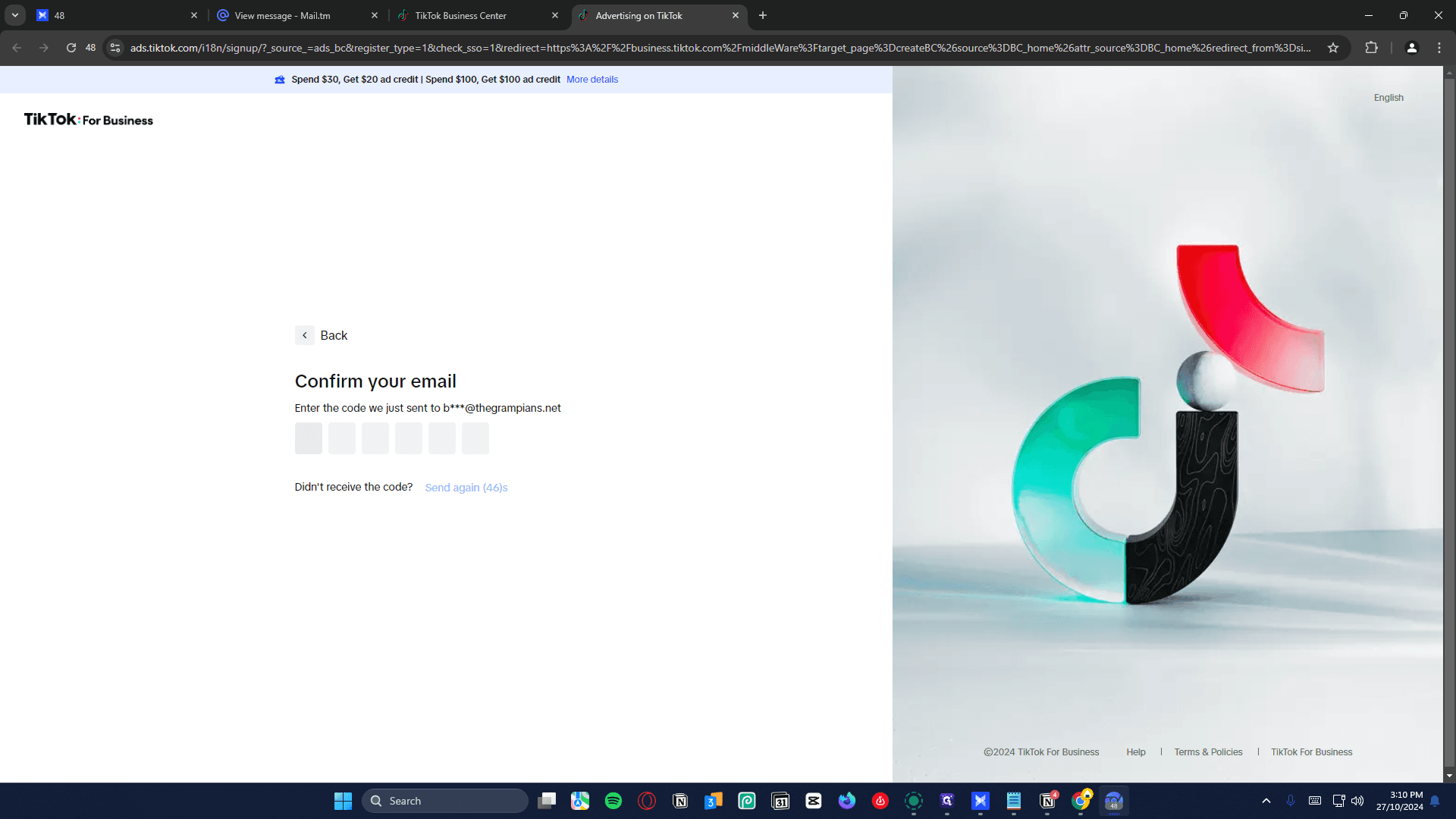
Task: Select the Advertising on TikTok tab
Action: 658,15
